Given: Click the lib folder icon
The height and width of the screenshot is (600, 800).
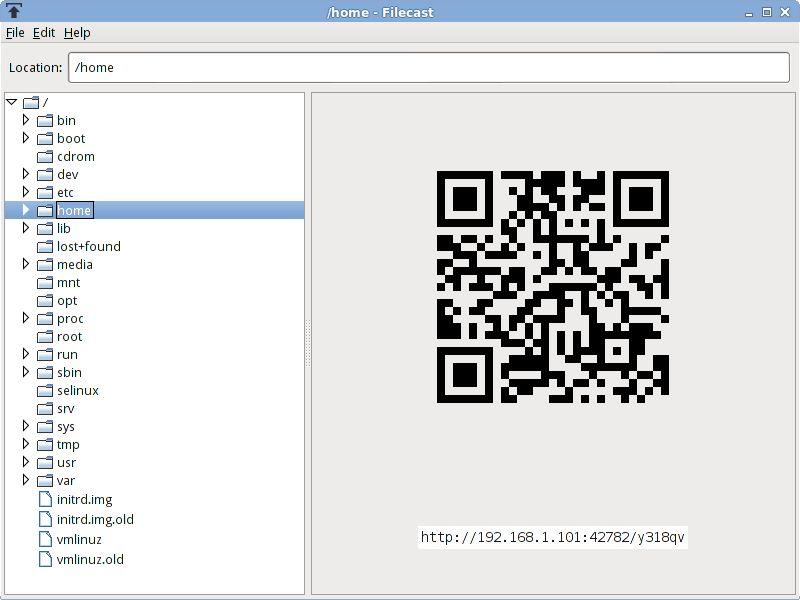Looking at the screenshot, I should 45,229.
